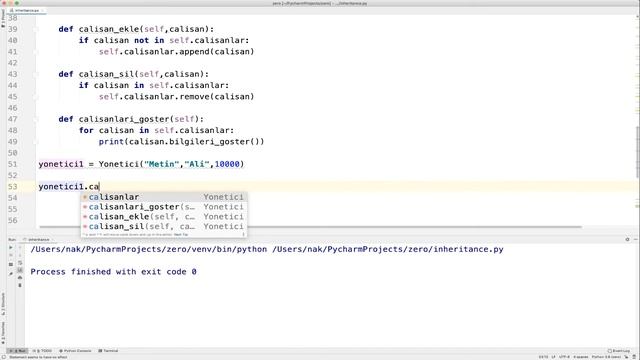Open the Terminal tool window
The height and width of the screenshot is (360, 640).
coord(108,351)
